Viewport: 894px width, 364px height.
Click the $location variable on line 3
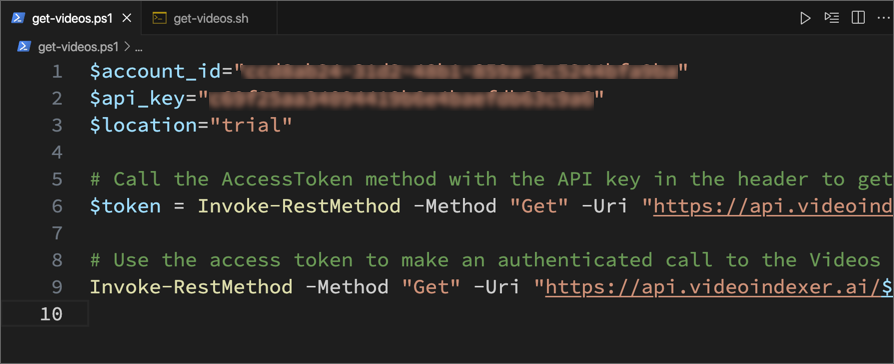pos(143,125)
